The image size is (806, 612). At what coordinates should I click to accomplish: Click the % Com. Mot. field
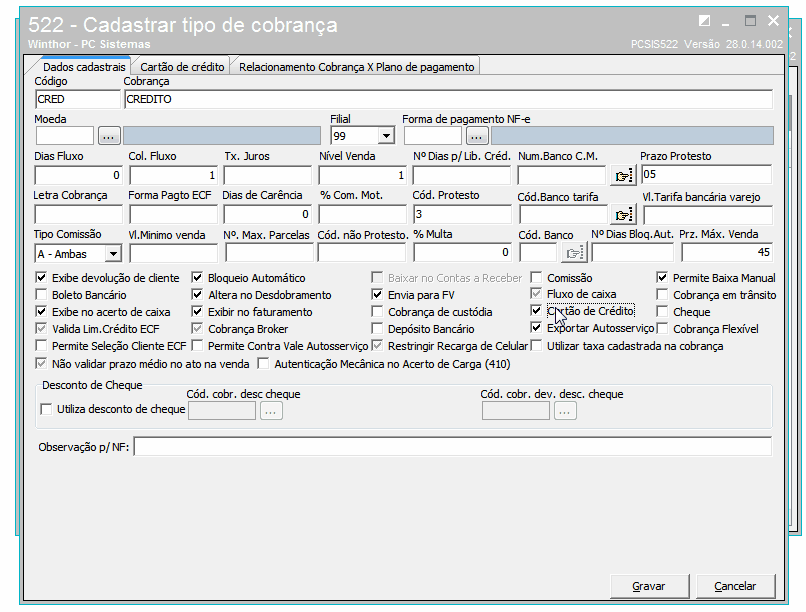(362, 214)
